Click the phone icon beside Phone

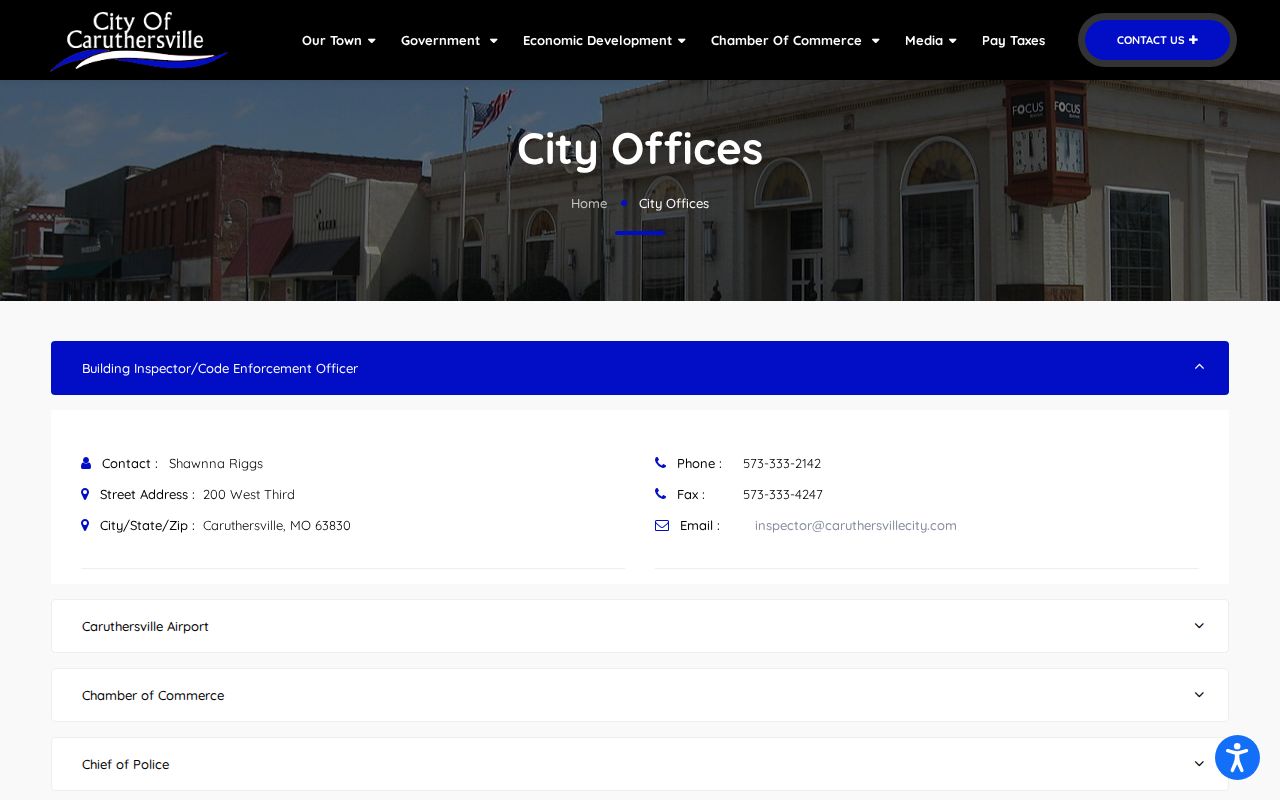click(660, 463)
